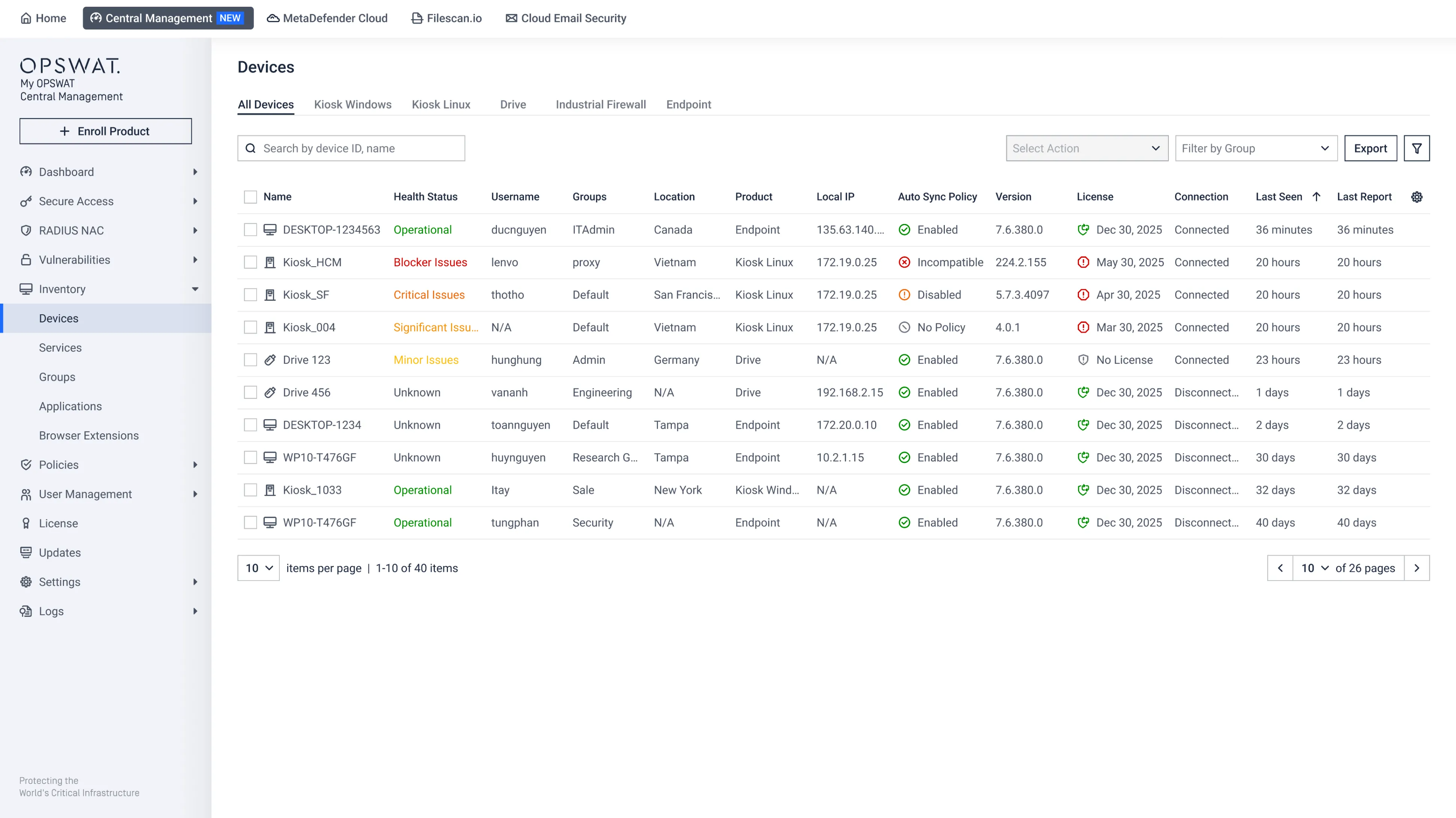Click the filter funnel icon button

(1416, 148)
